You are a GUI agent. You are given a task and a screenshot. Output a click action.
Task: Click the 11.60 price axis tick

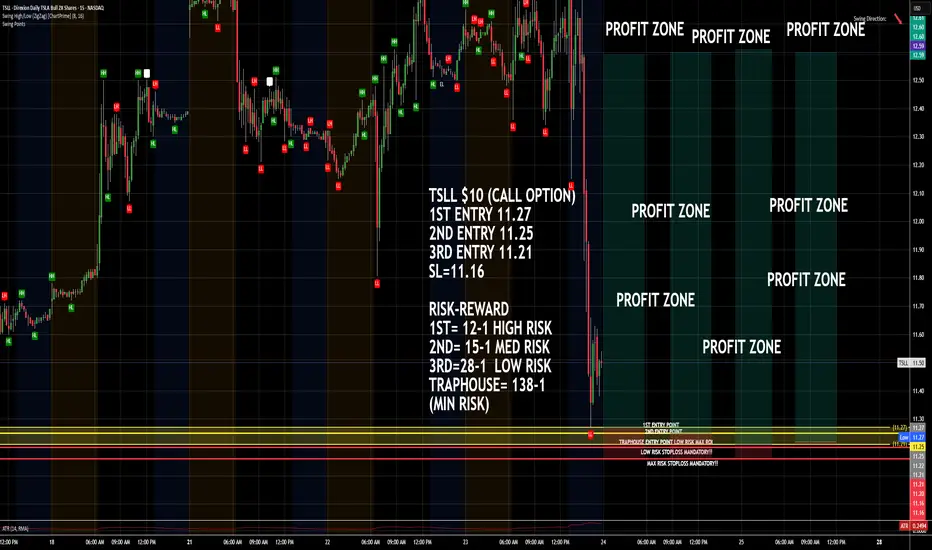(918, 335)
